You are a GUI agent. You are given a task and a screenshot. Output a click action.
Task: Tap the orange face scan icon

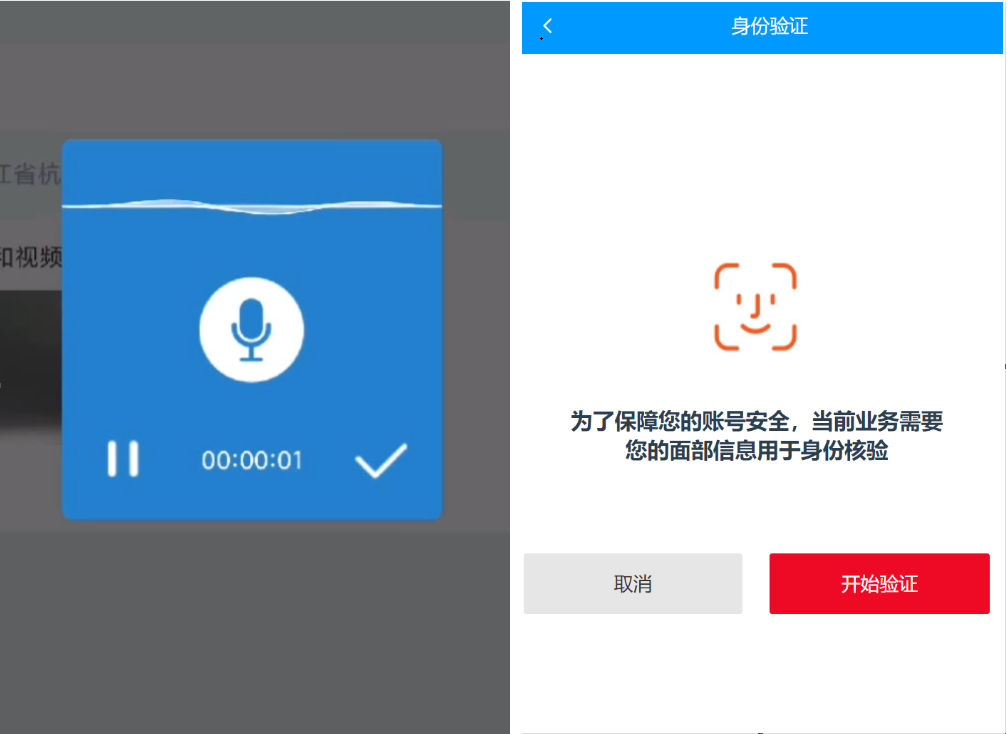[755, 307]
